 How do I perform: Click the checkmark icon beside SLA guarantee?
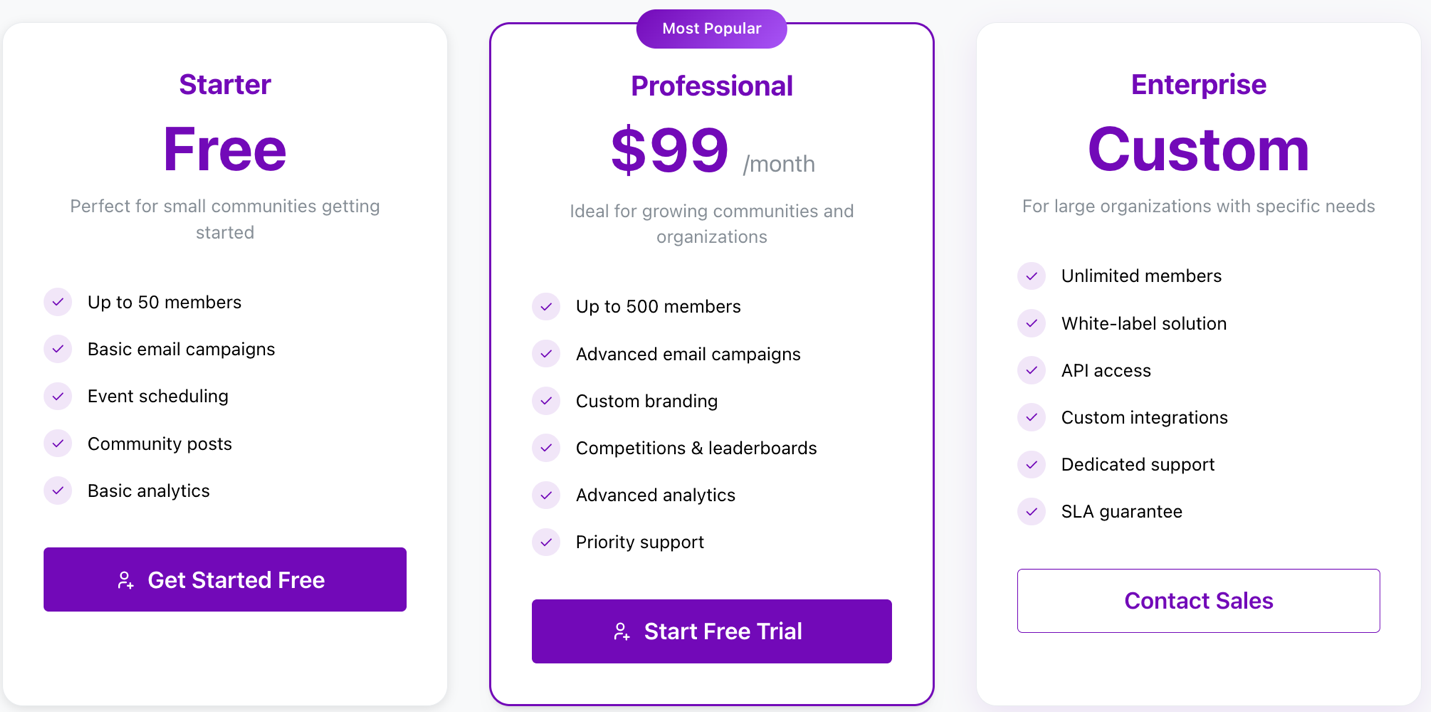coord(1032,511)
